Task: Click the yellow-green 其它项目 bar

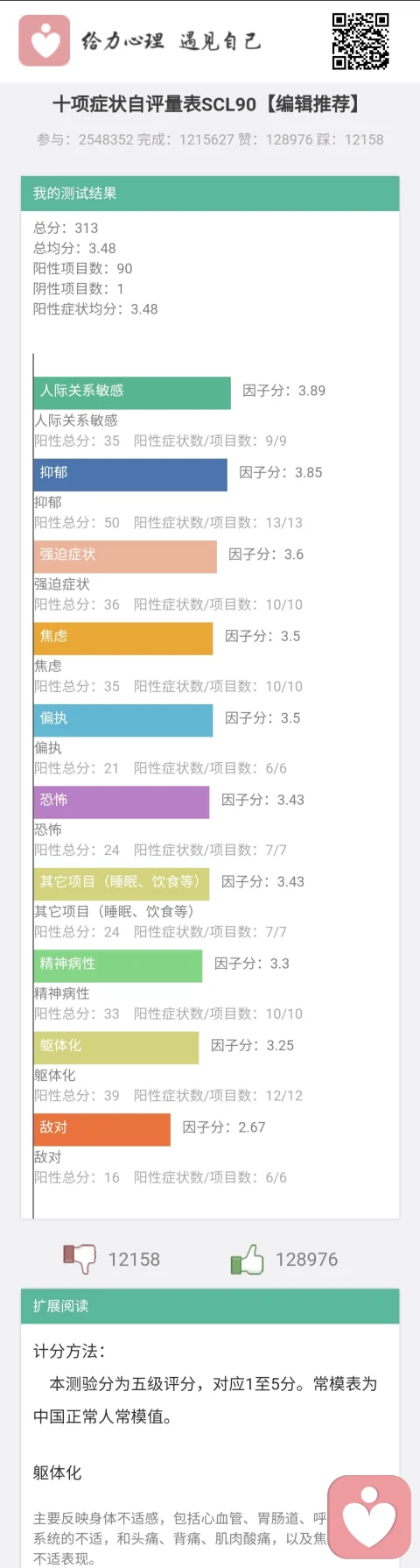Action: 122,881
